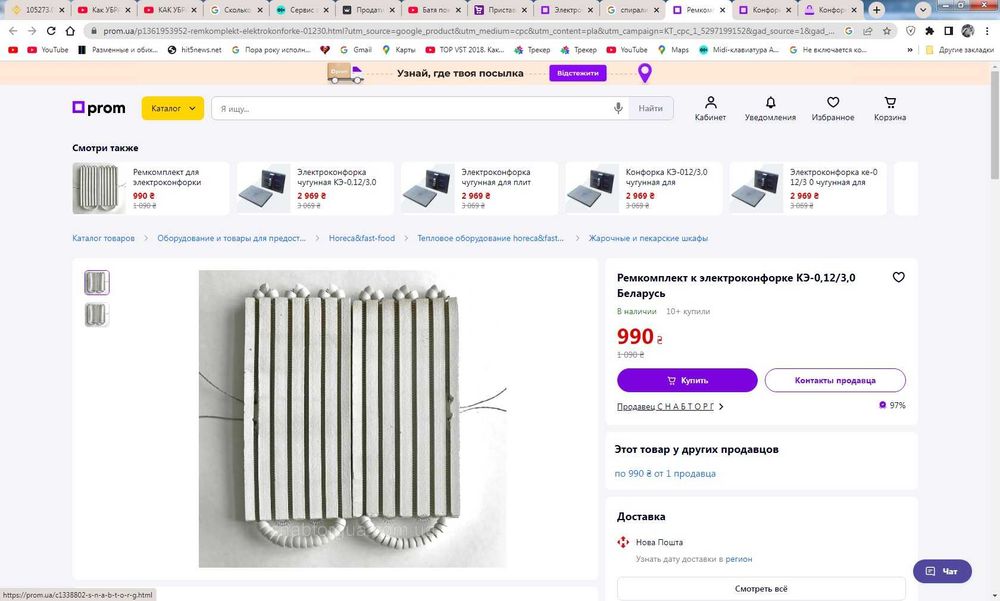The height and width of the screenshot is (601, 1000).
Task: Open the Кабинет account icon
Action: 710,108
